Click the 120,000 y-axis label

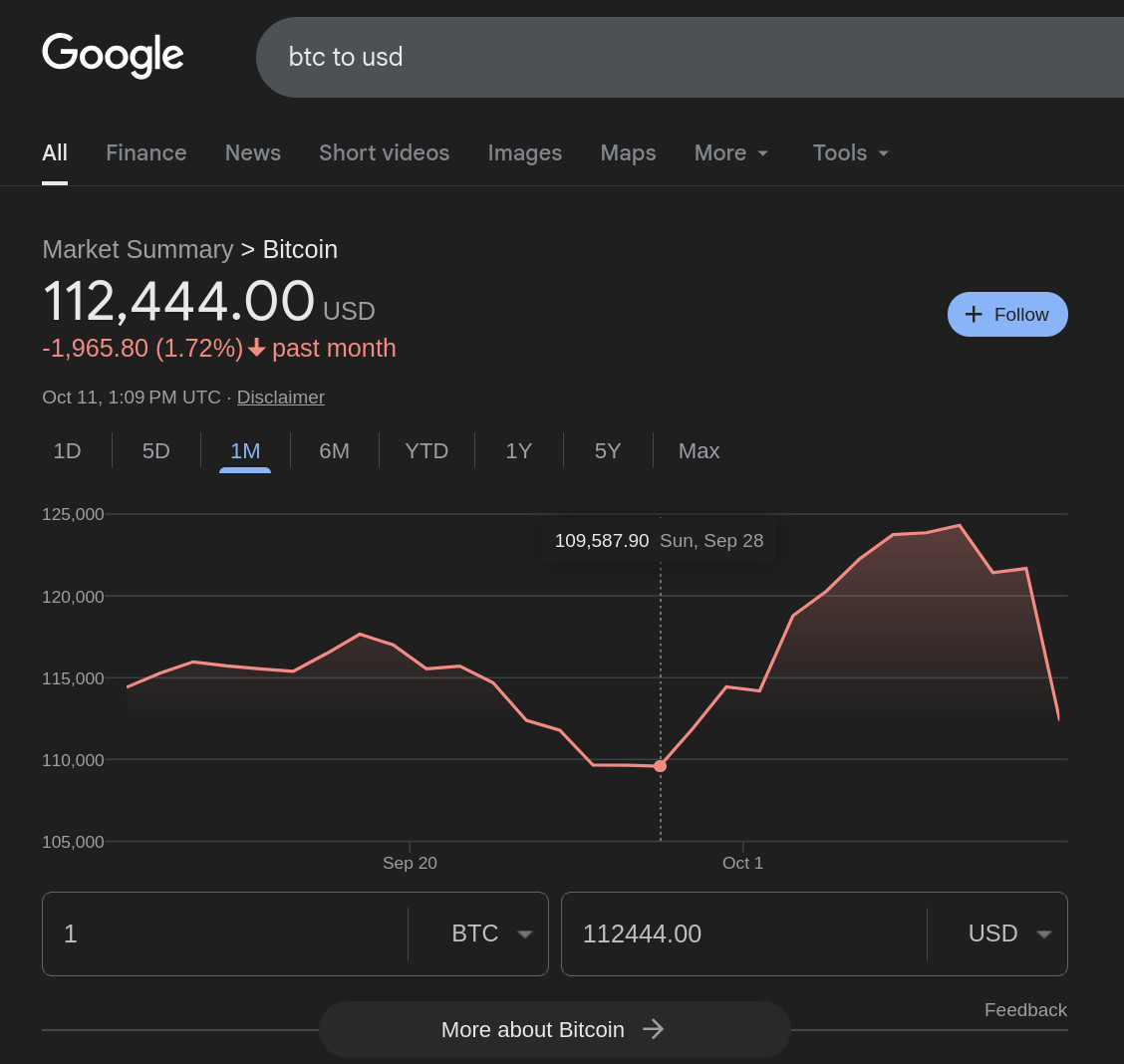point(73,596)
